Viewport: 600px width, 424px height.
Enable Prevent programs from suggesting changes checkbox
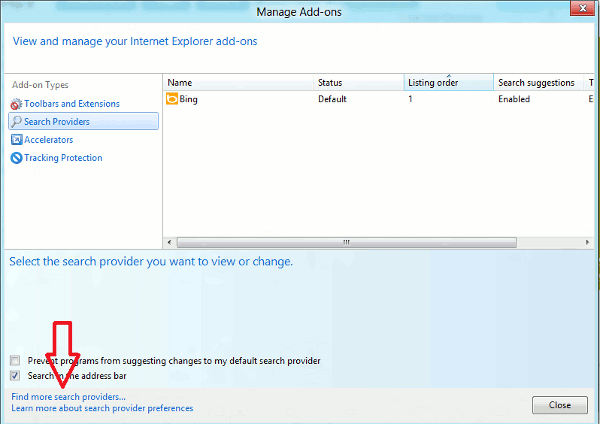[x=15, y=360]
